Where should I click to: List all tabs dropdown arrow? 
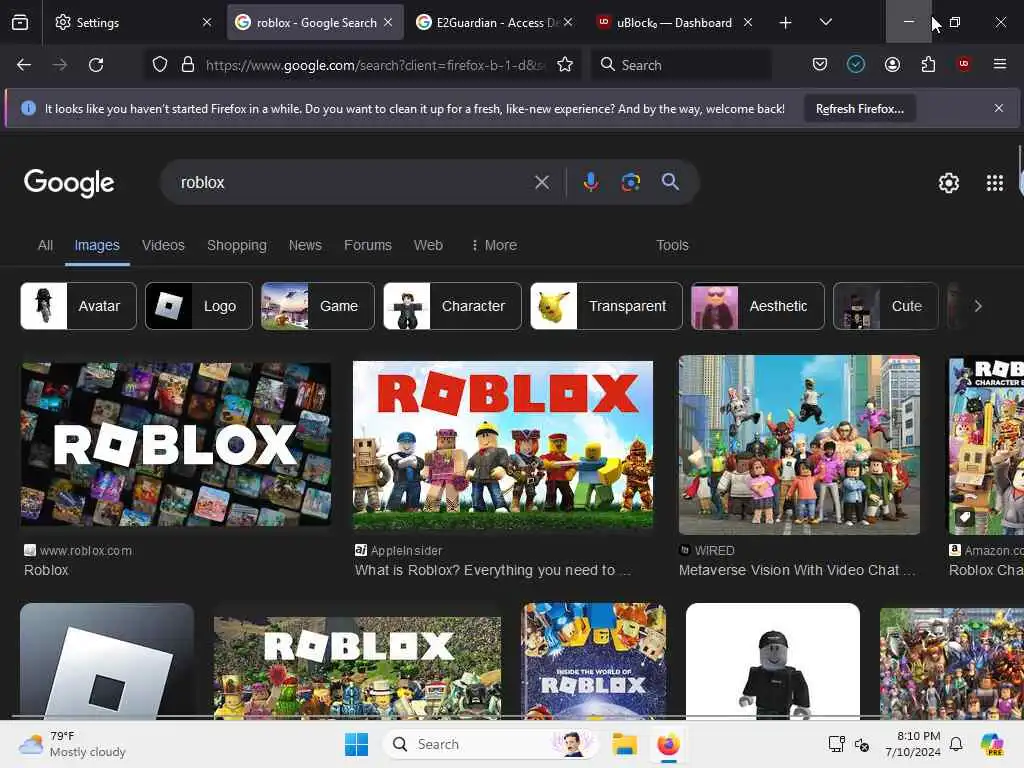[x=825, y=22]
